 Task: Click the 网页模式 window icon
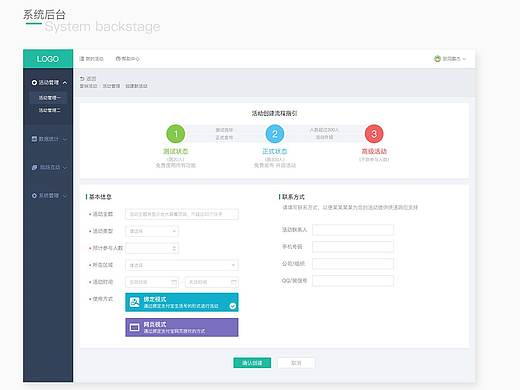point(134,327)
